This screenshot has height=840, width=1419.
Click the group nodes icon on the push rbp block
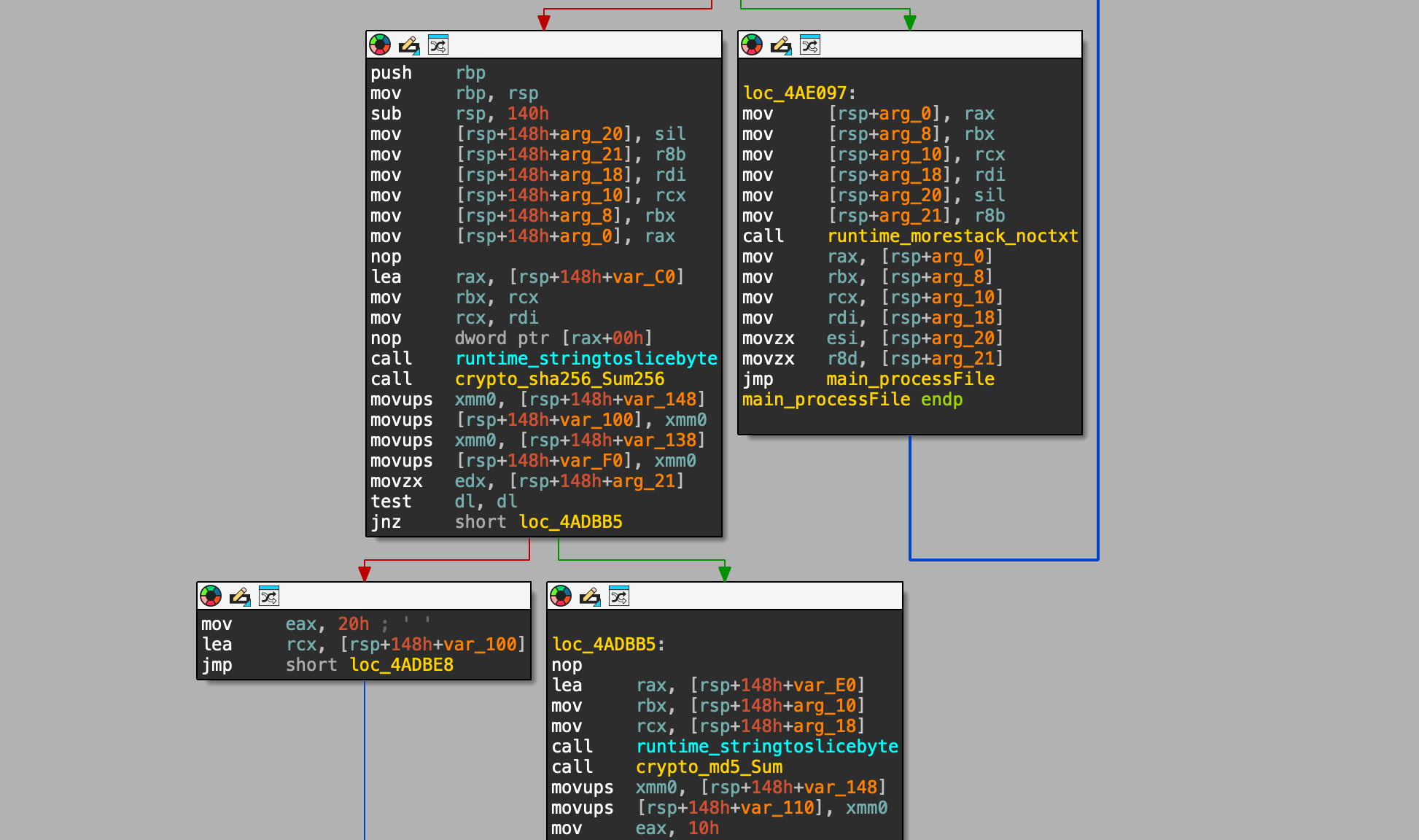(438, 44)
